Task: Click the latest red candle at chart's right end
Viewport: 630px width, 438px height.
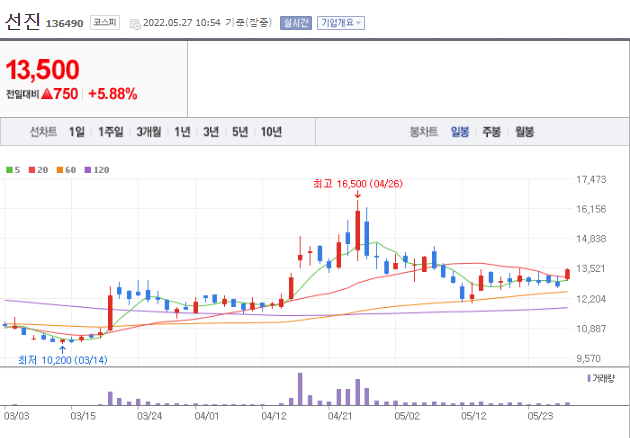Action: point(567,274)
